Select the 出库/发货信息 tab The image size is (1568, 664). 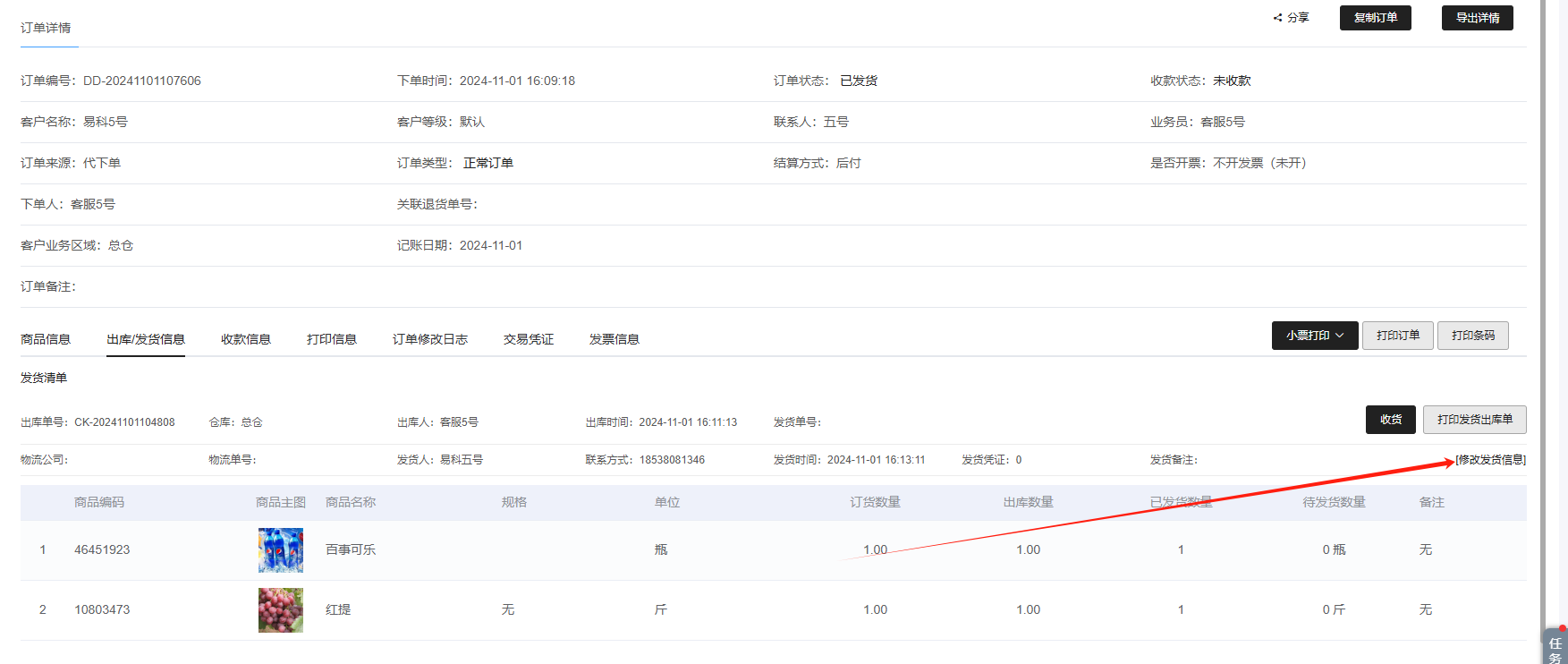(x=146, y=339)
